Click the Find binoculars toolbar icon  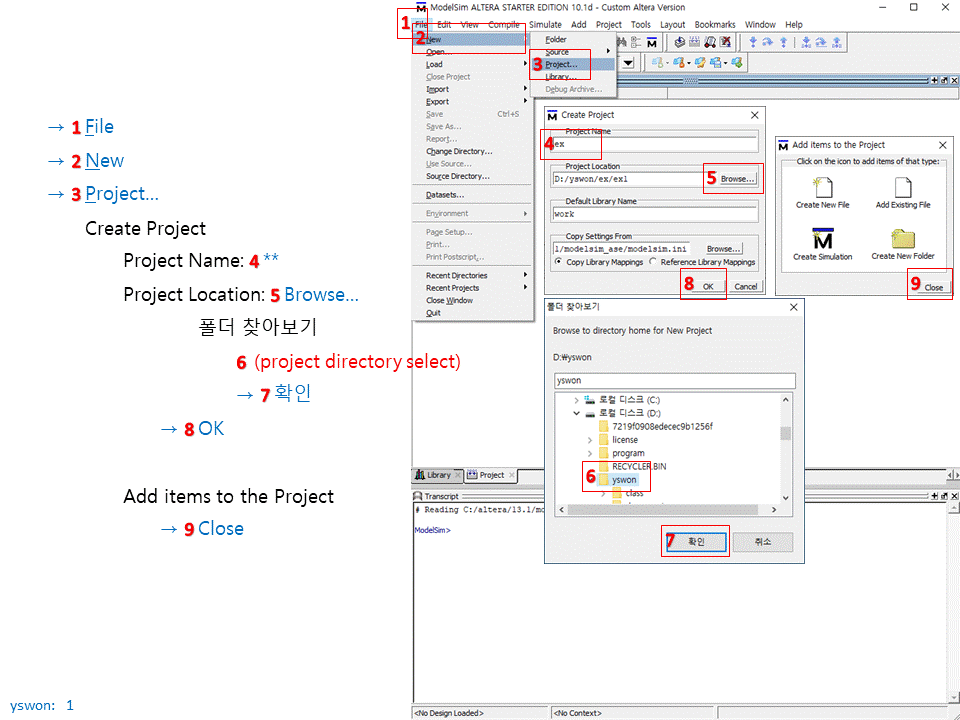pos(622,42)
